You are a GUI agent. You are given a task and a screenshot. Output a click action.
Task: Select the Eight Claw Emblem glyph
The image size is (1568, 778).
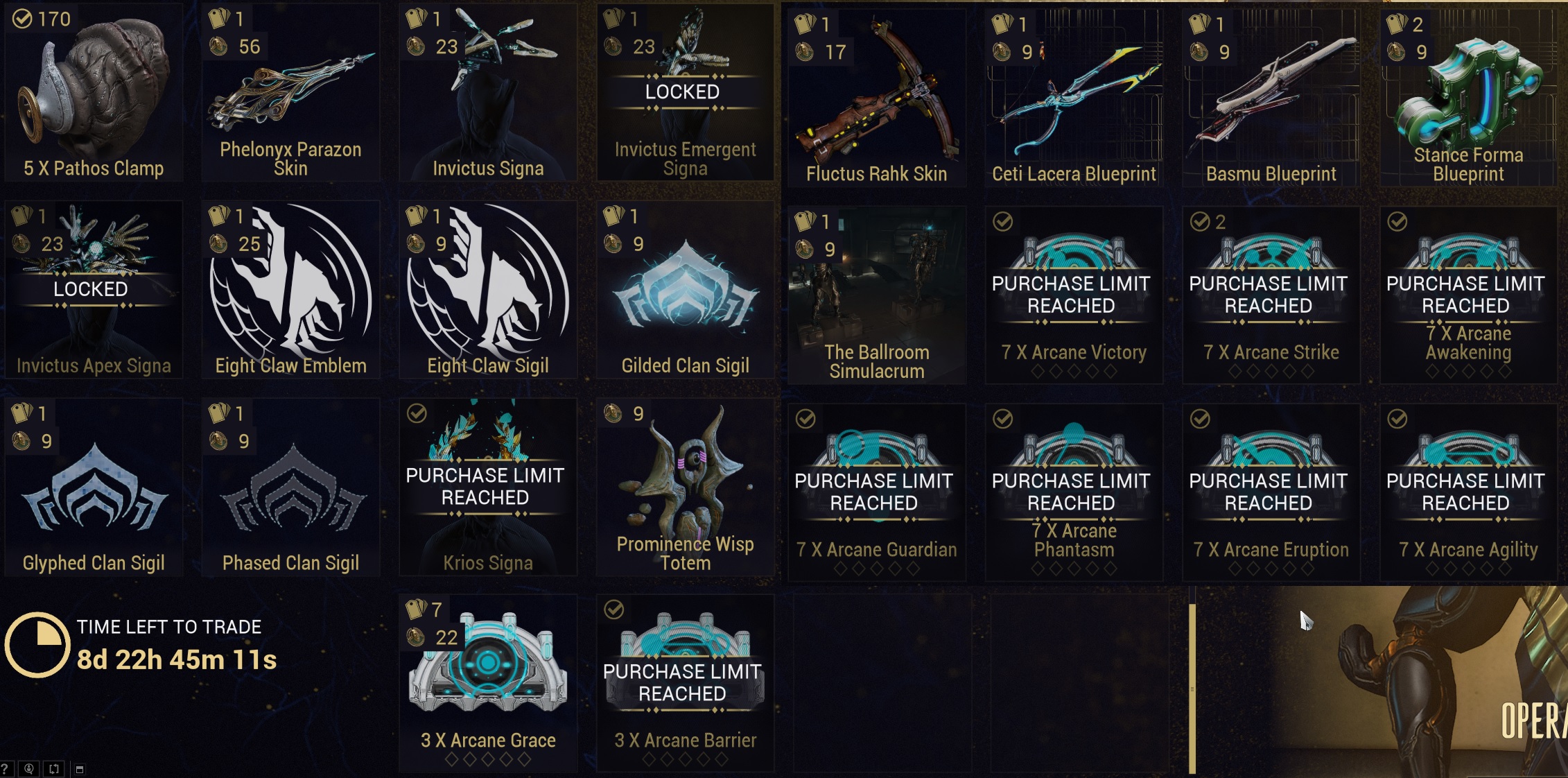point(290,290)
